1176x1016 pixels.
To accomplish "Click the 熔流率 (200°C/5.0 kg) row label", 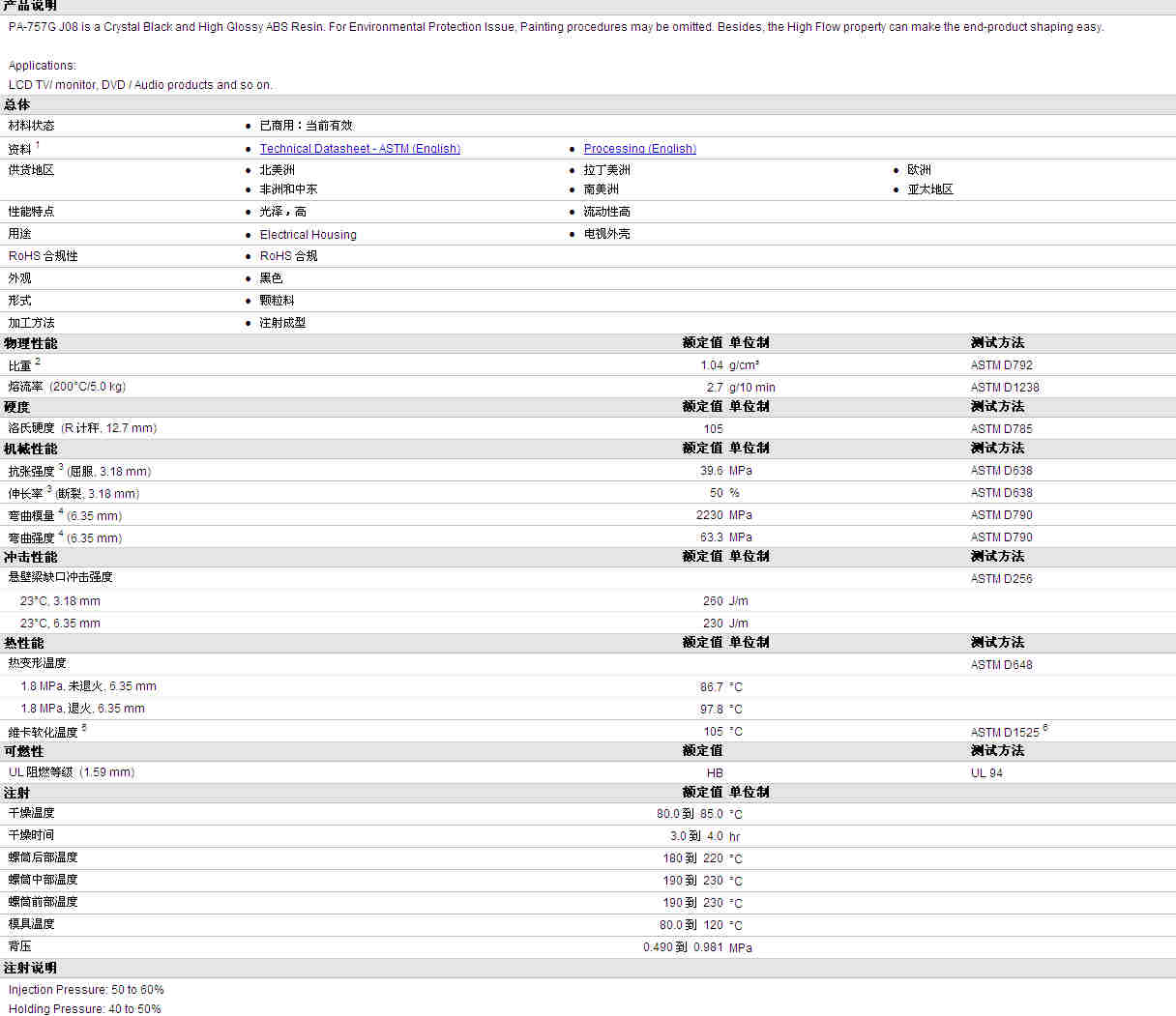I will click(67, 387).
